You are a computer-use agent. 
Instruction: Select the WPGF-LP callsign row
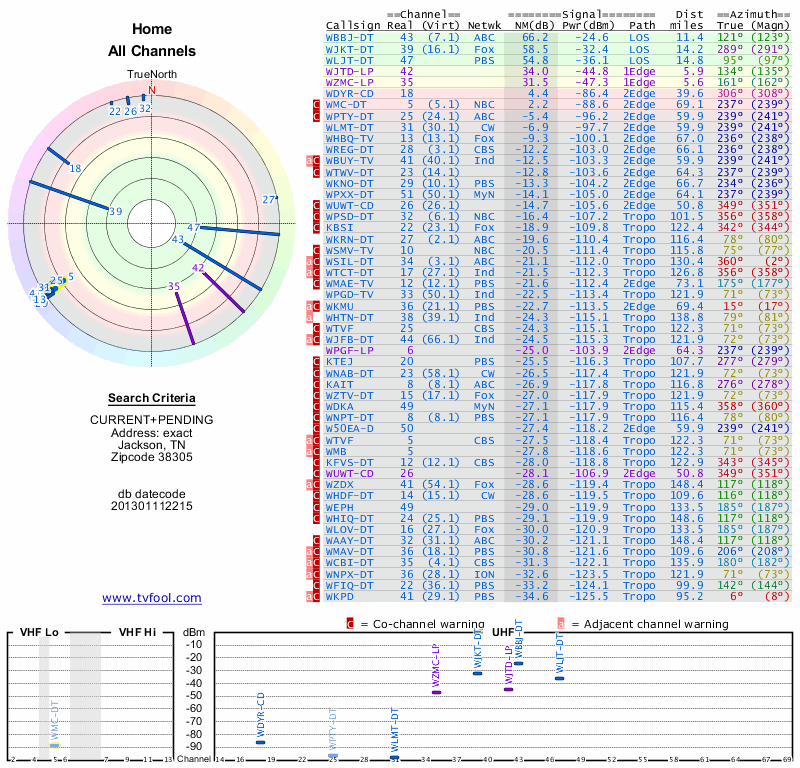coord(558,351)
